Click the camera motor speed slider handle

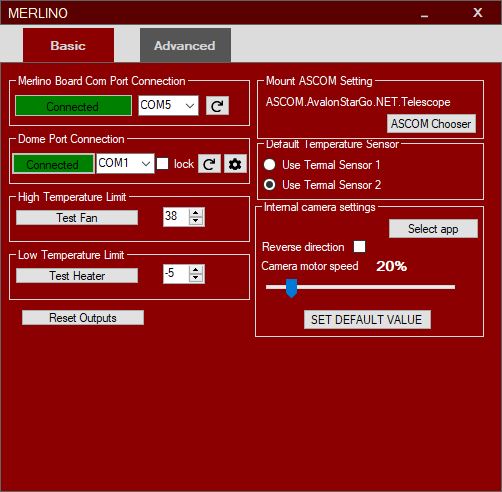(291, 288)
